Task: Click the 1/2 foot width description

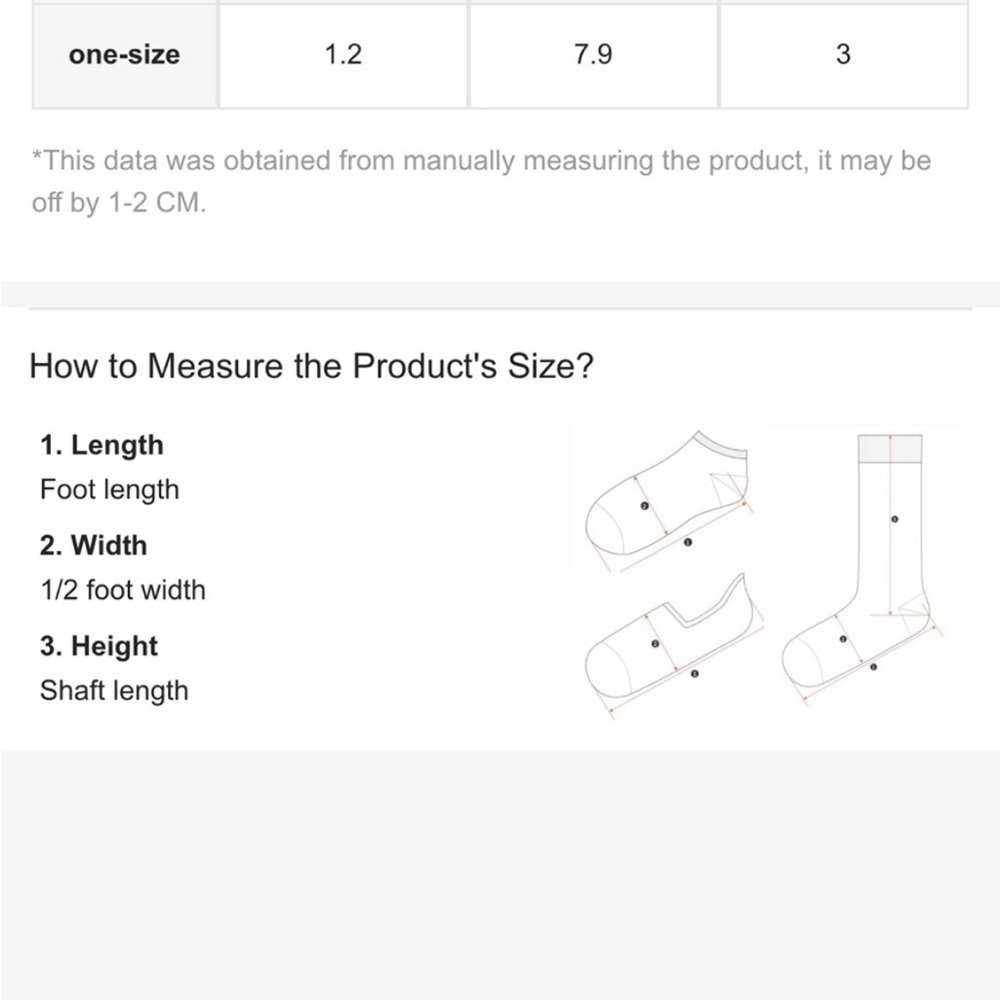Action: 123,590
